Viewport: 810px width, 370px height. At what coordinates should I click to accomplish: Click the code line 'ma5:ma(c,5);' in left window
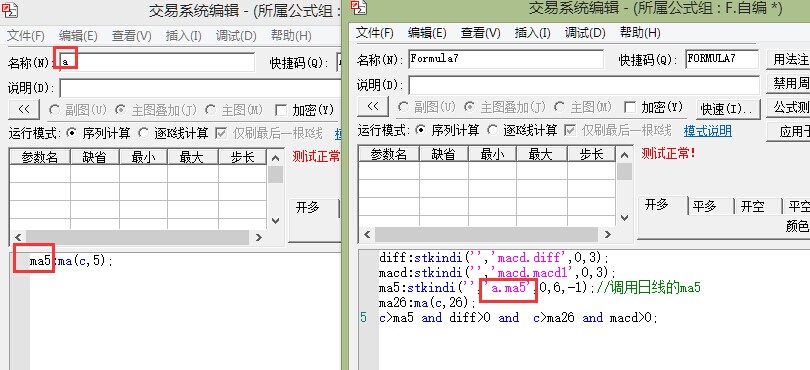pyautogui.click(x=71, y=261)
